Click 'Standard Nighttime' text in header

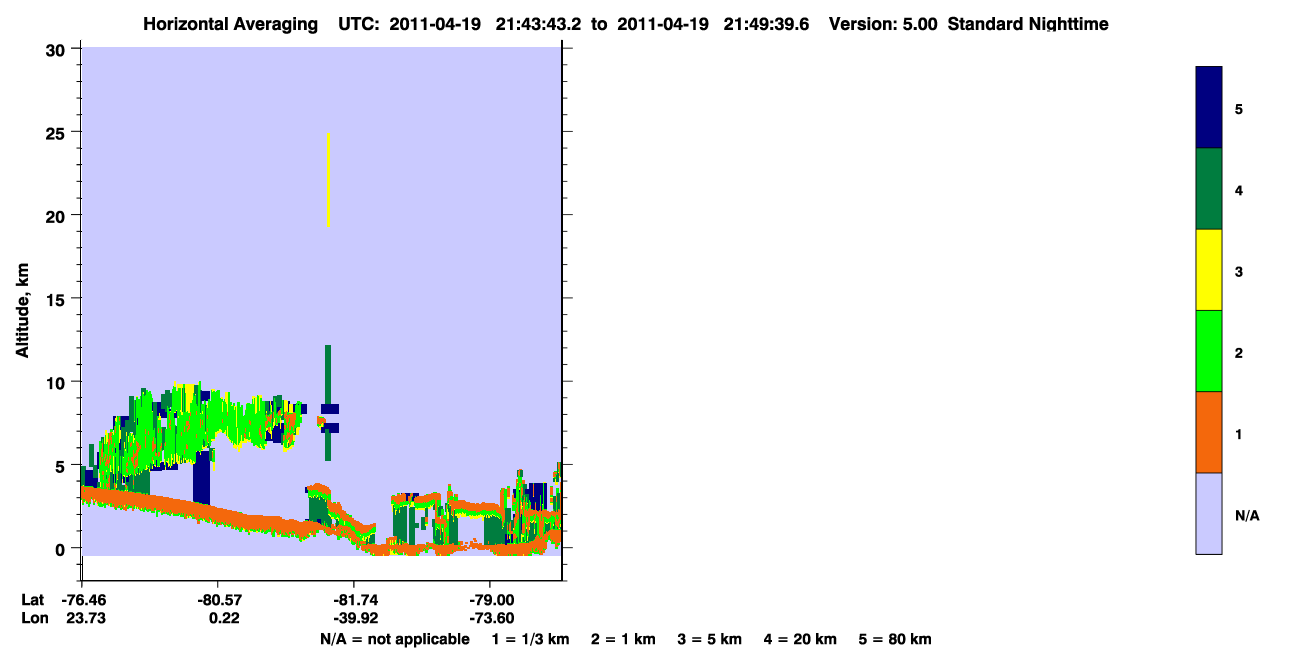[x=1028, y=24]
